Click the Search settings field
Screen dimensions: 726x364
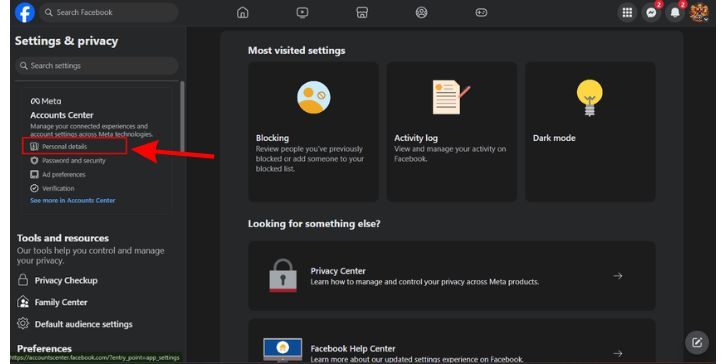pos(97,66)
